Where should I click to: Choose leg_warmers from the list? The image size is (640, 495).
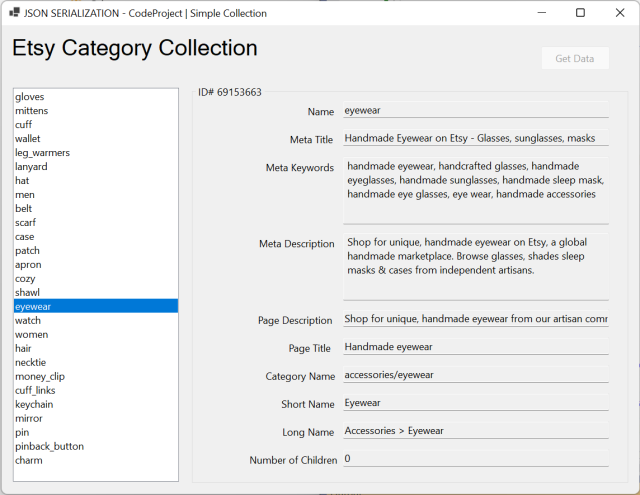(96, 153)
